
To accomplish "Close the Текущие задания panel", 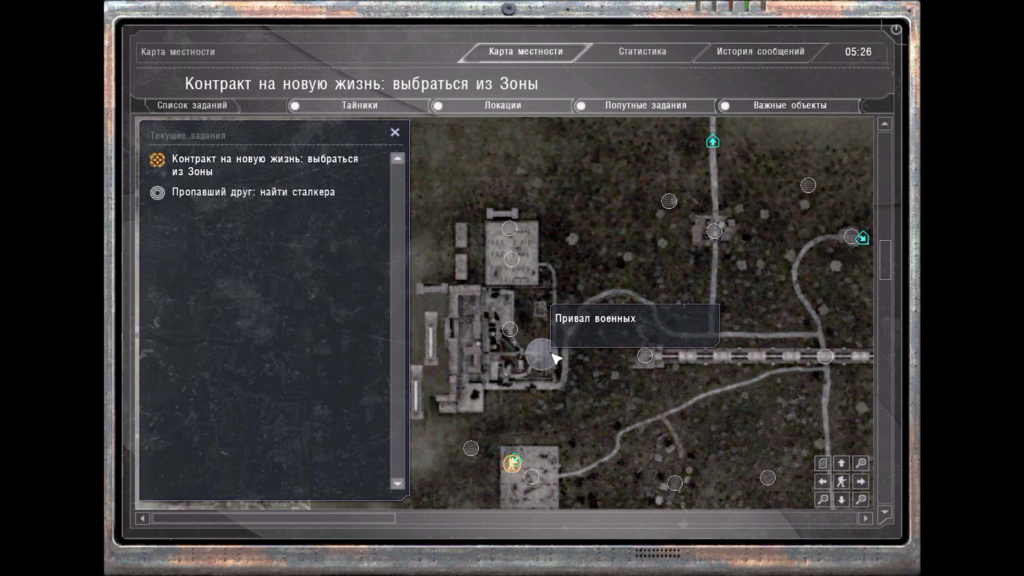I will coord(395,133).
